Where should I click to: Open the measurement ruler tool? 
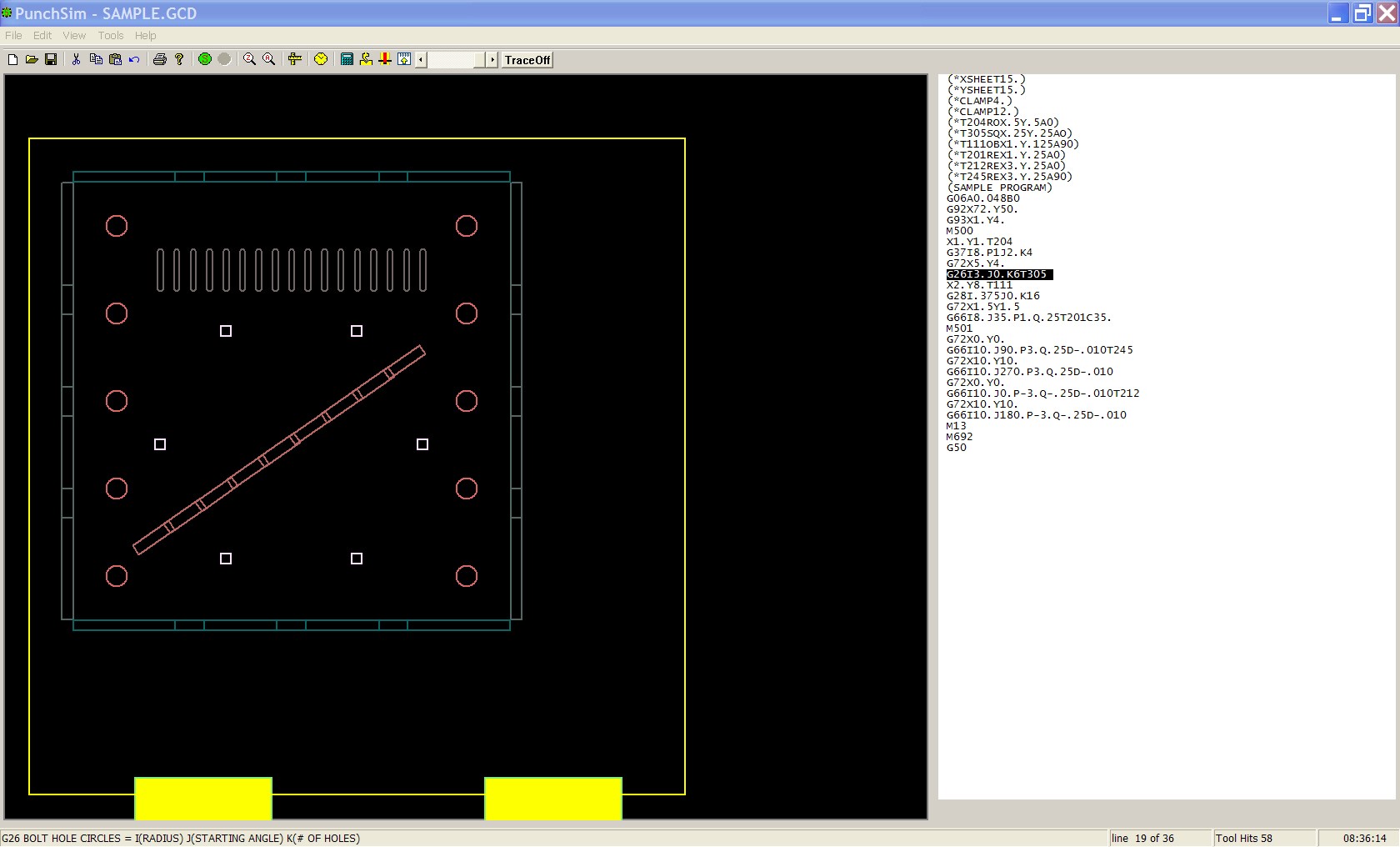tap(293, 59)
